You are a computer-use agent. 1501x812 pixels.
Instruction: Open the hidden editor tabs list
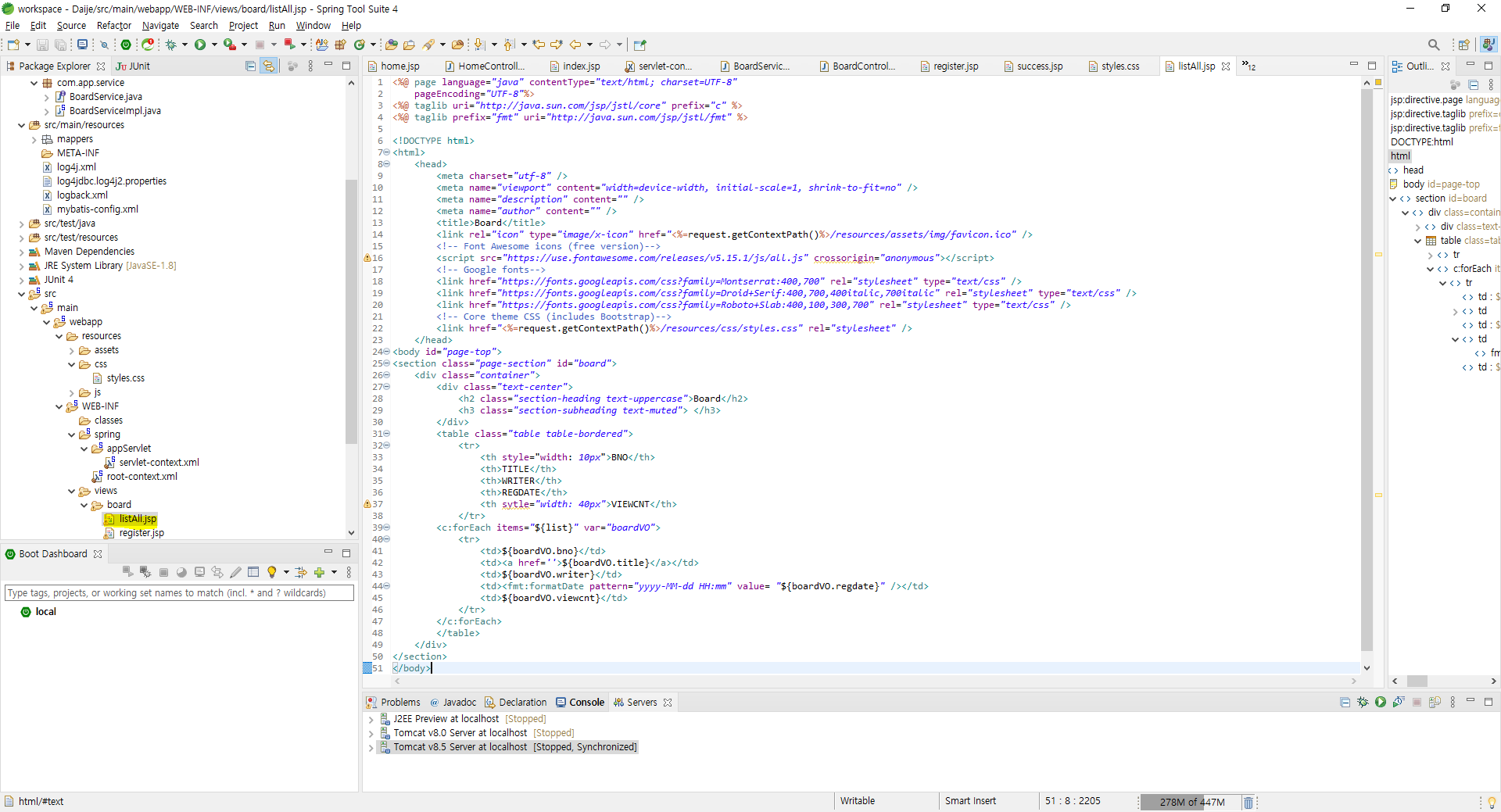[x=1248, y=66]
